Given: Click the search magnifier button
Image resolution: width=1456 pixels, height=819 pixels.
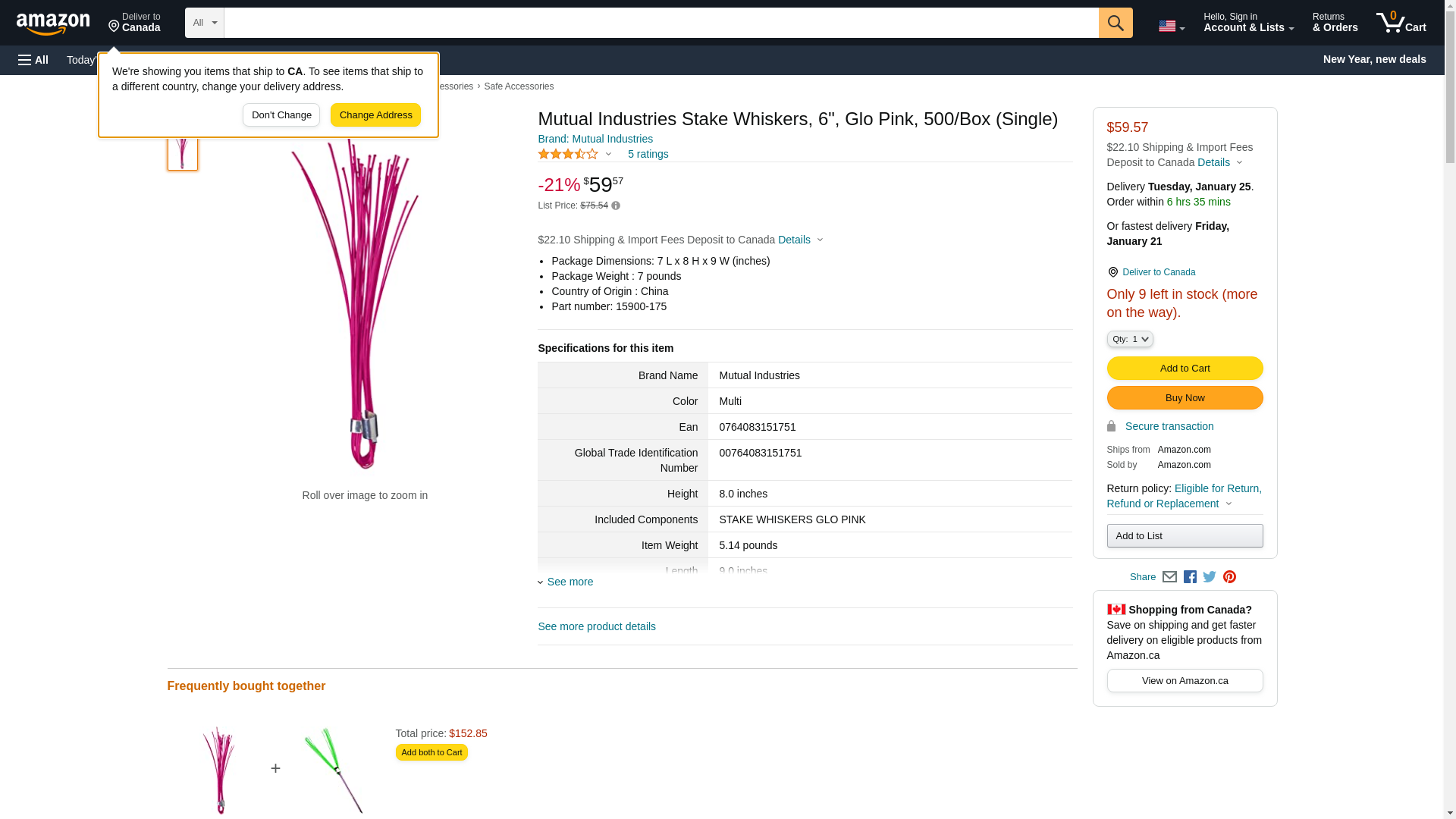Looking at the screenshot, I should [x=1115, y=23].
